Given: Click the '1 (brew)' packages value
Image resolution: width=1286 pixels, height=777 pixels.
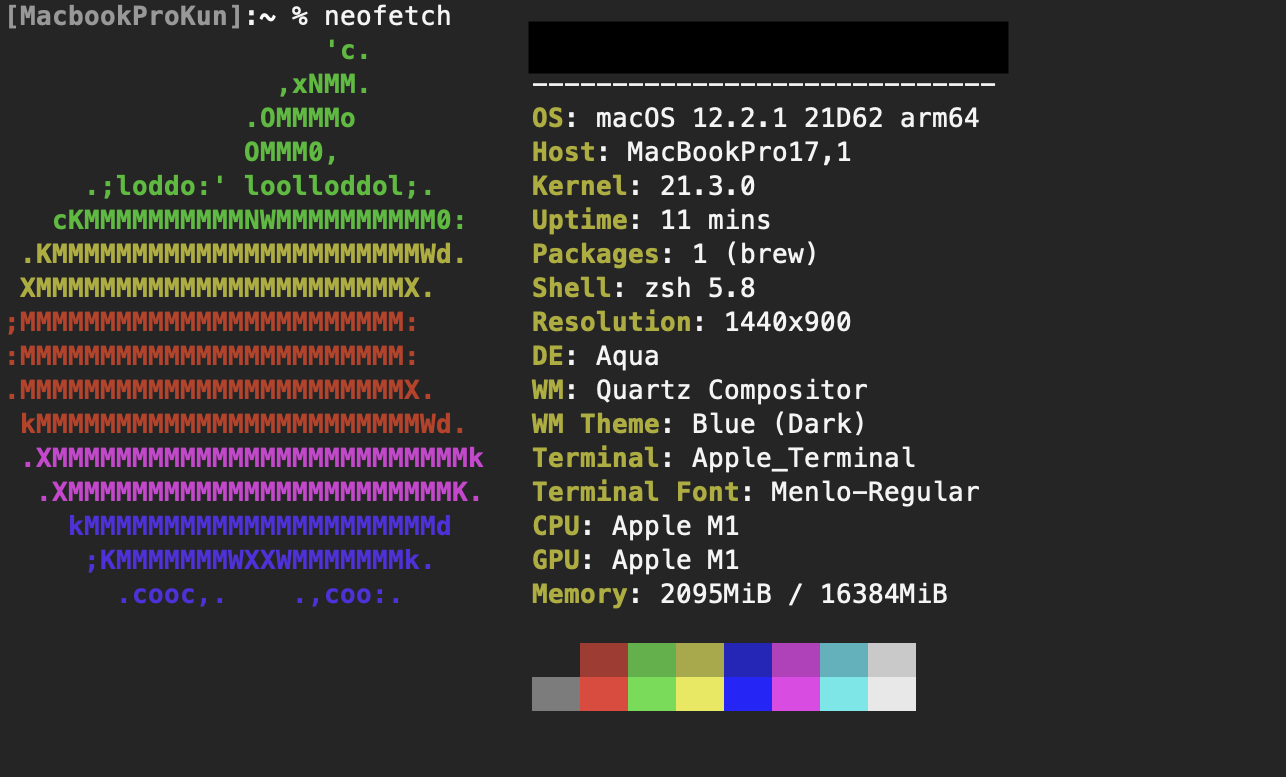Looking at the screenshot, I should tap(756, 254).
